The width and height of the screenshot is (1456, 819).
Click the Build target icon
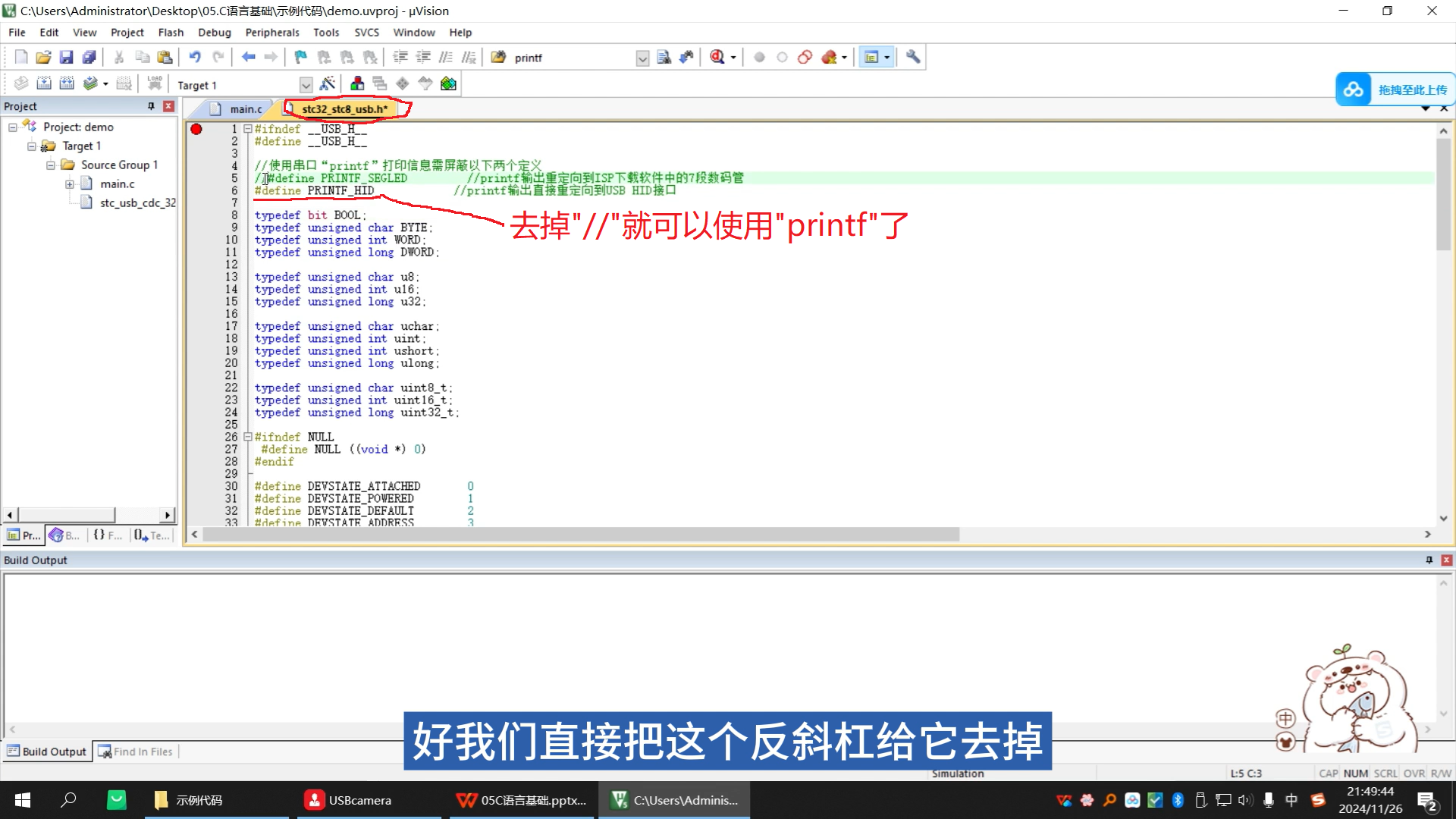pos(44,84)
